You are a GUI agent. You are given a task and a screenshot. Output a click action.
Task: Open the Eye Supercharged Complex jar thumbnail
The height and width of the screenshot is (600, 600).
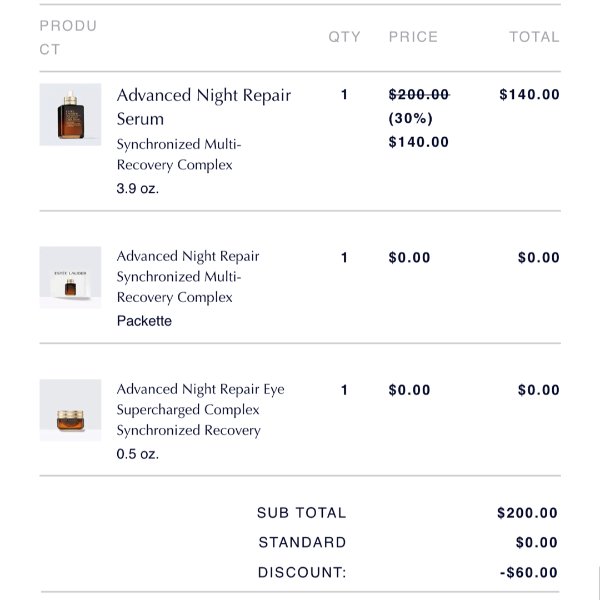pos(70,410)
